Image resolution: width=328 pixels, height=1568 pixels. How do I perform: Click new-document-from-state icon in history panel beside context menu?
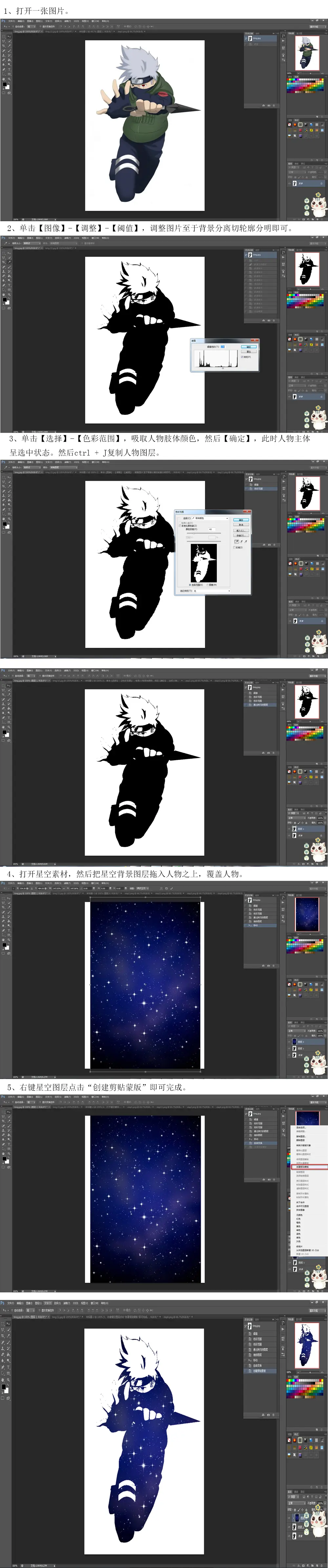[264, 1180]
